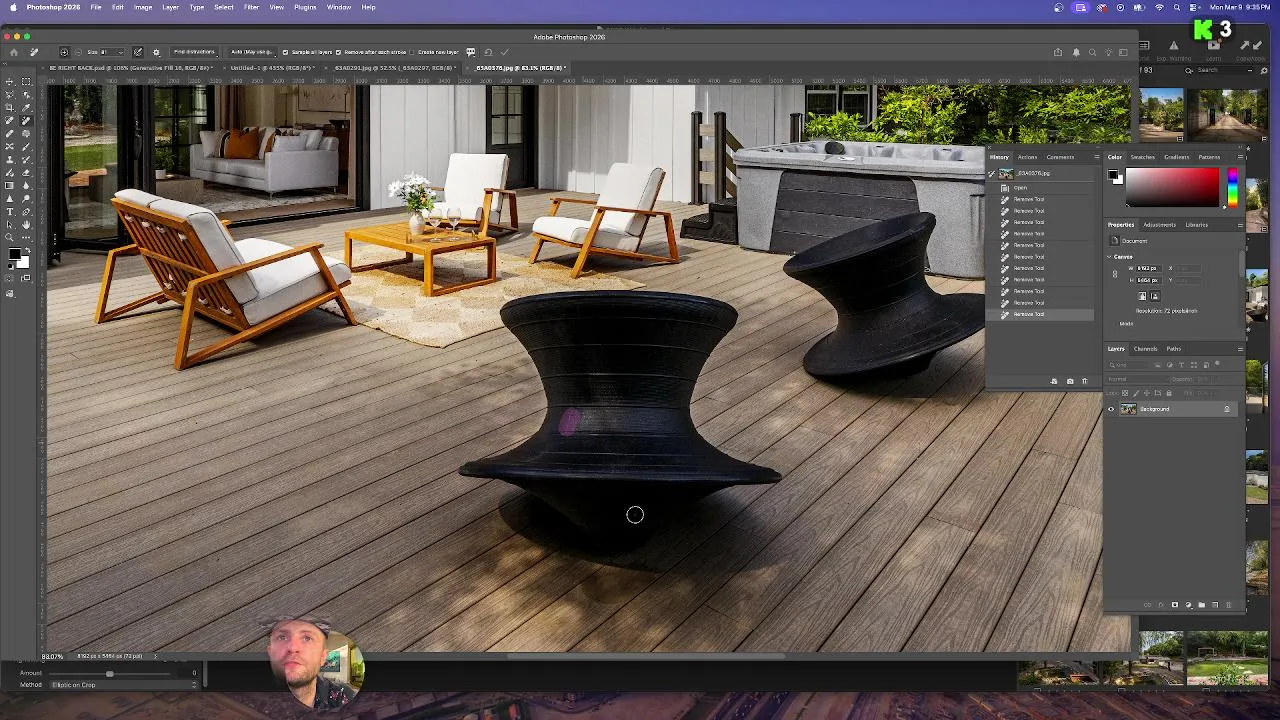Switch to the Actions tab
Viewport: 1280px width, 720px height.
[x=1027, y=157]
